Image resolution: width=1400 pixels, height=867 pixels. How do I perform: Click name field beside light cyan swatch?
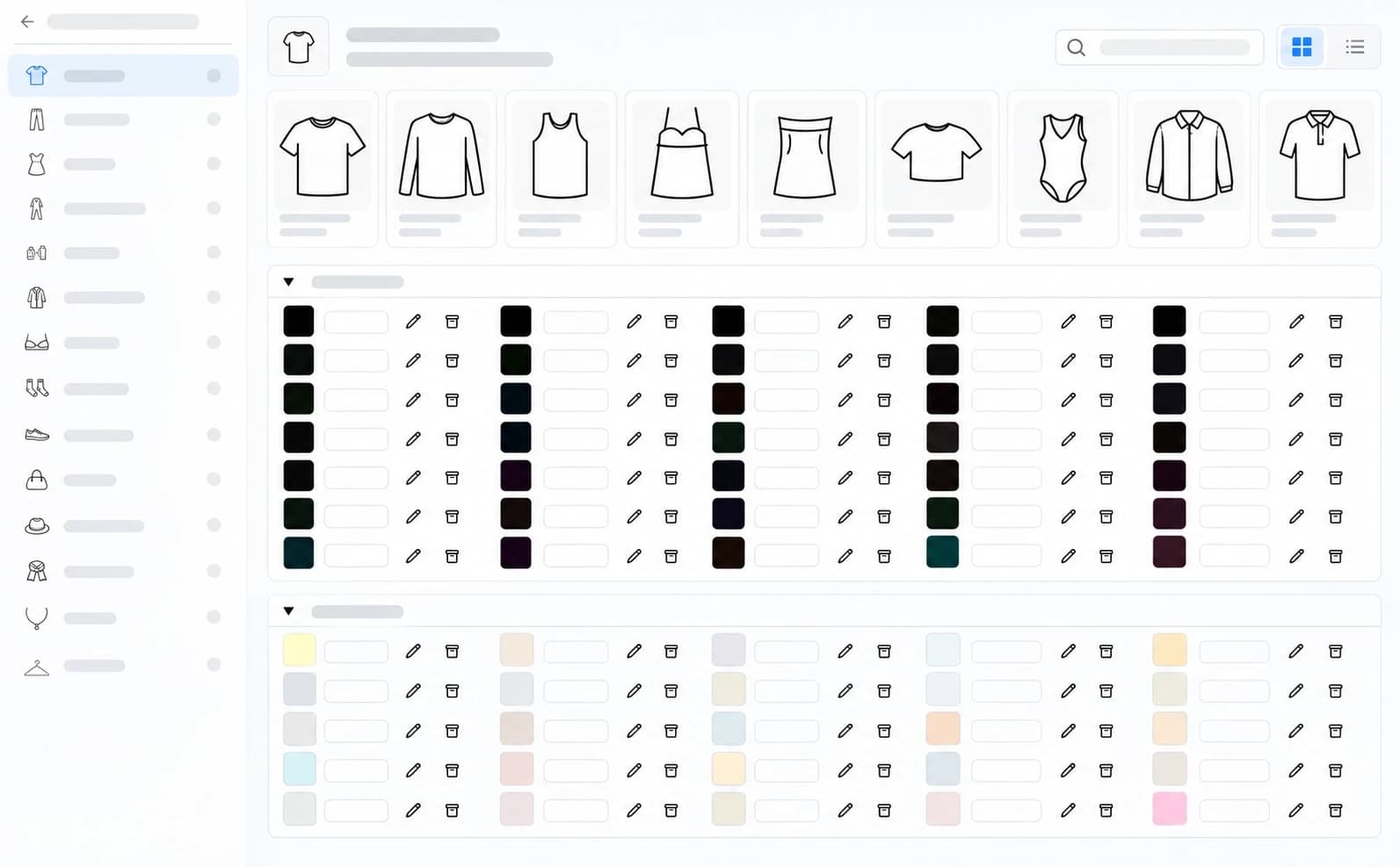click(x=356, y=770)
